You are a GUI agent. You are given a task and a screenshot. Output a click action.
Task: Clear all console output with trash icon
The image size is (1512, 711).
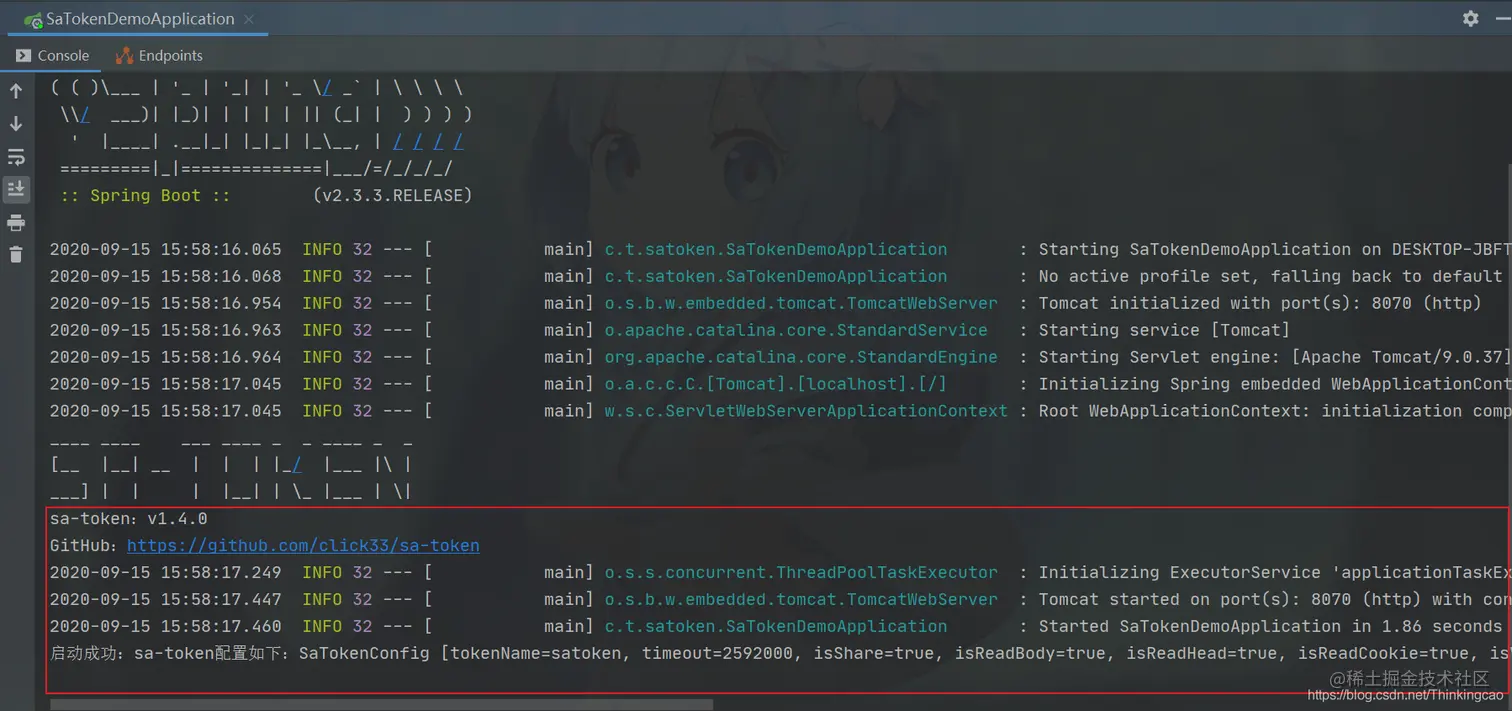pyautogui.click(x=16, y=255)
